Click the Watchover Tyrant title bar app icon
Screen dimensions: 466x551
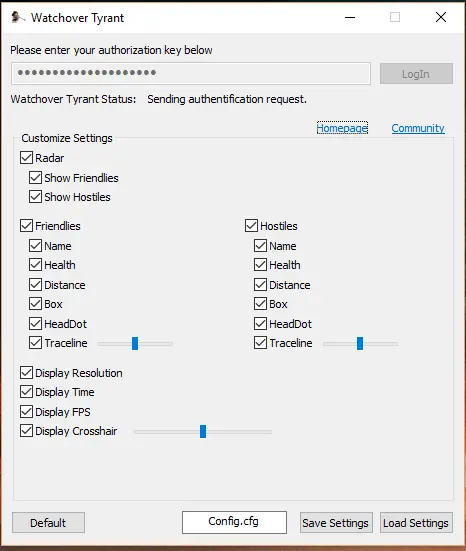(18, 17)
